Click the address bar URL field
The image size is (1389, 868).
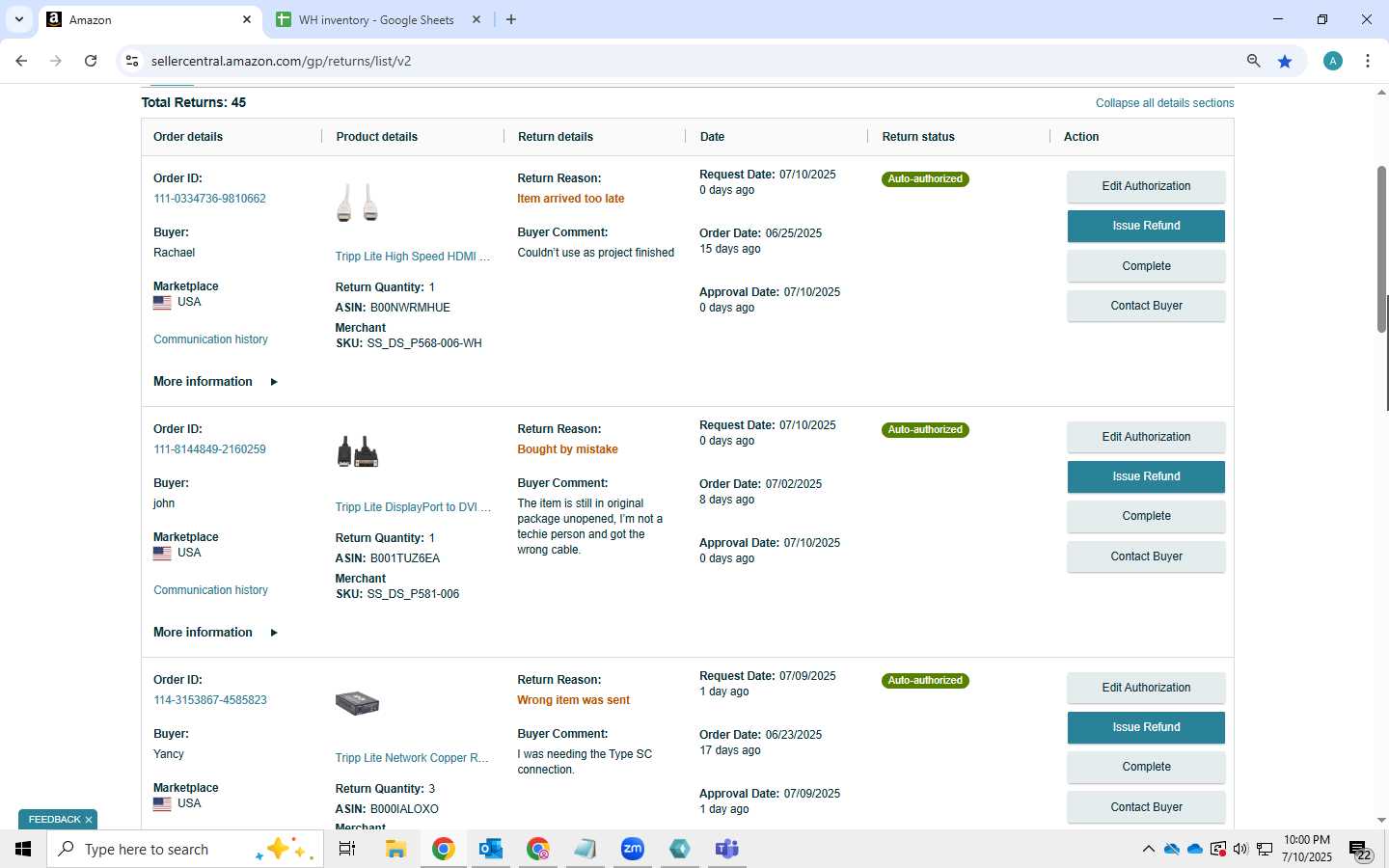tap(690, 61)
